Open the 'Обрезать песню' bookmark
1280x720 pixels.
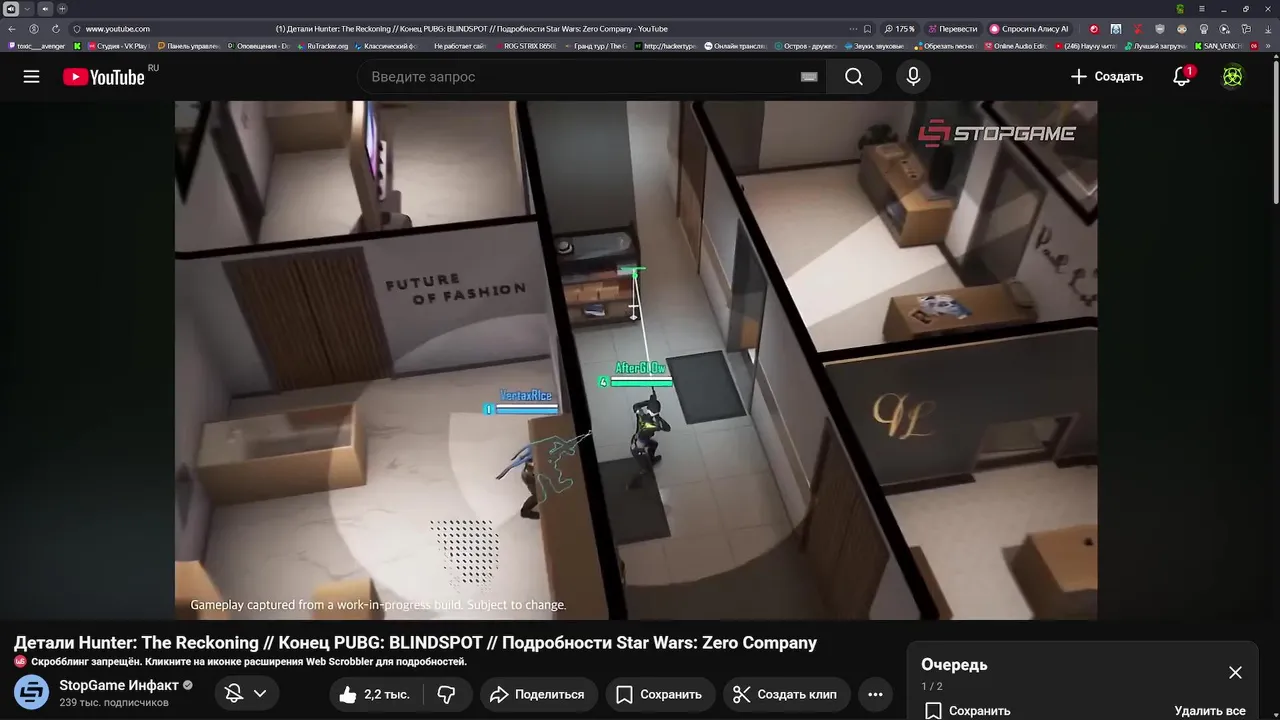click(944, 46)
